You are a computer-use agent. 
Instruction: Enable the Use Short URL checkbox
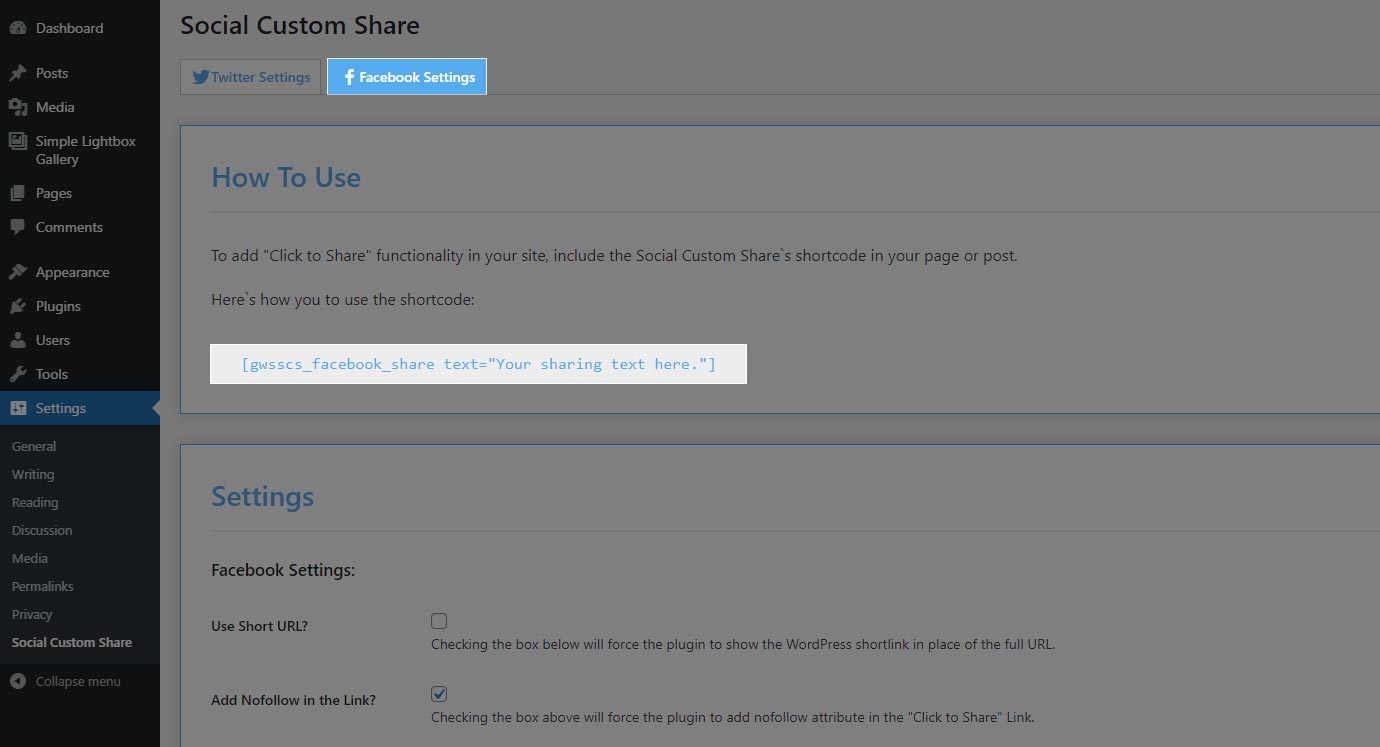click(x=439, y=621)
